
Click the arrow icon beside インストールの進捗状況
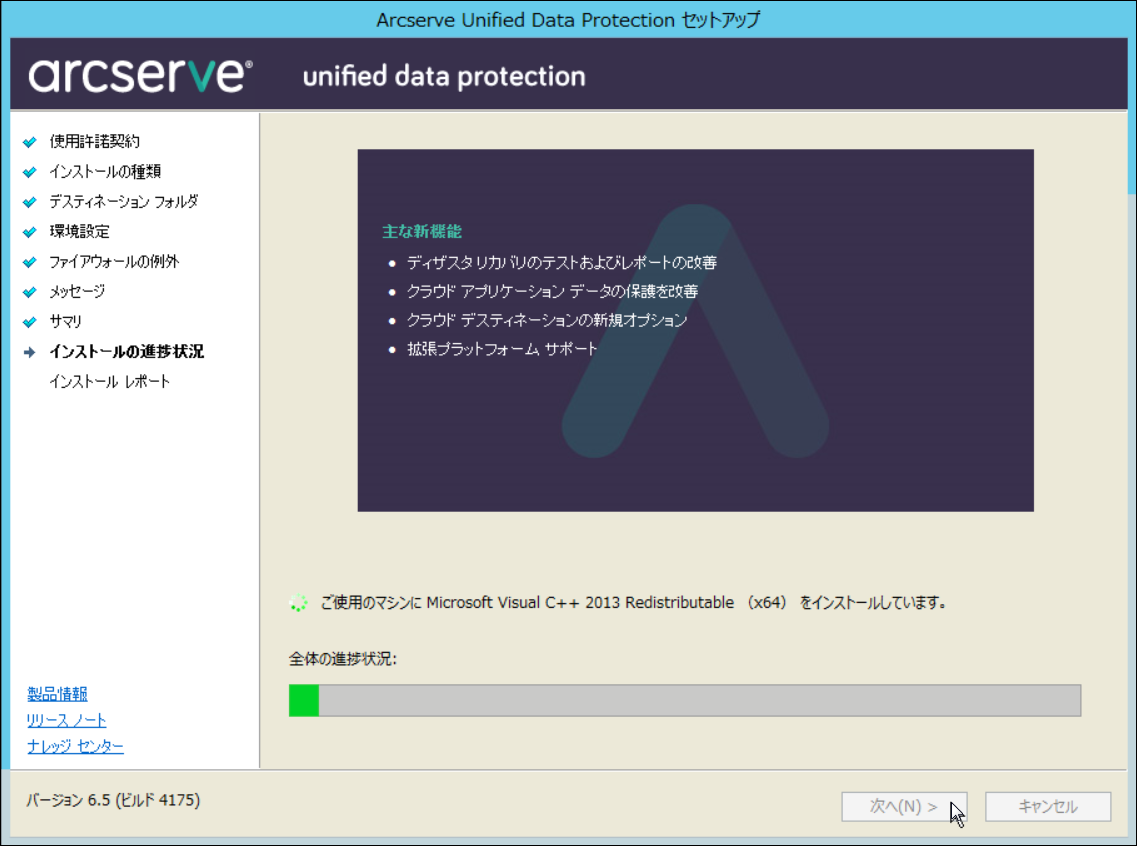tap(30, 352)
